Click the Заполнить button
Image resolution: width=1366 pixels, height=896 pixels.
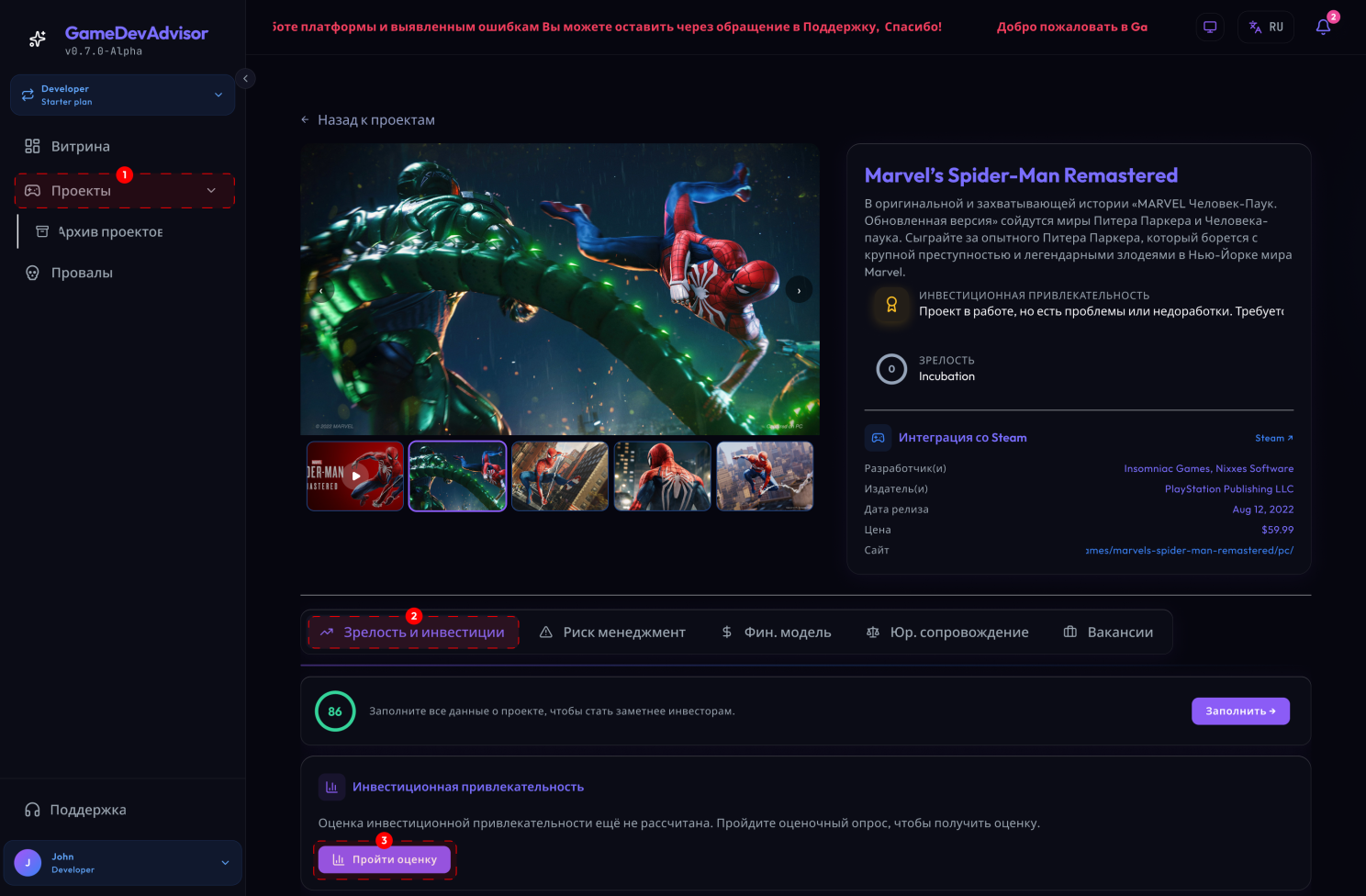coord(1240,711)
